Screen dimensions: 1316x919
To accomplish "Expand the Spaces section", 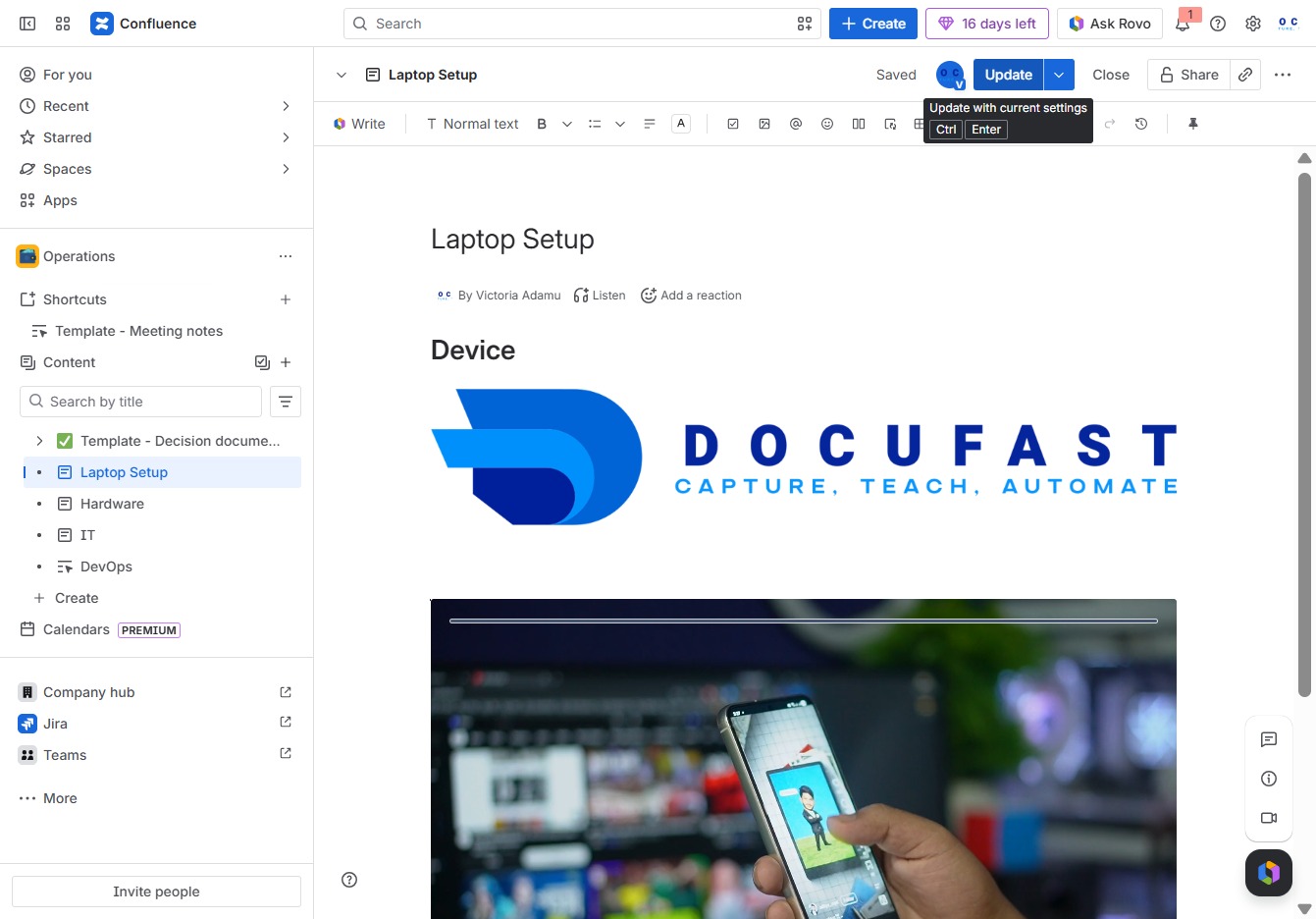I will 286,169.
